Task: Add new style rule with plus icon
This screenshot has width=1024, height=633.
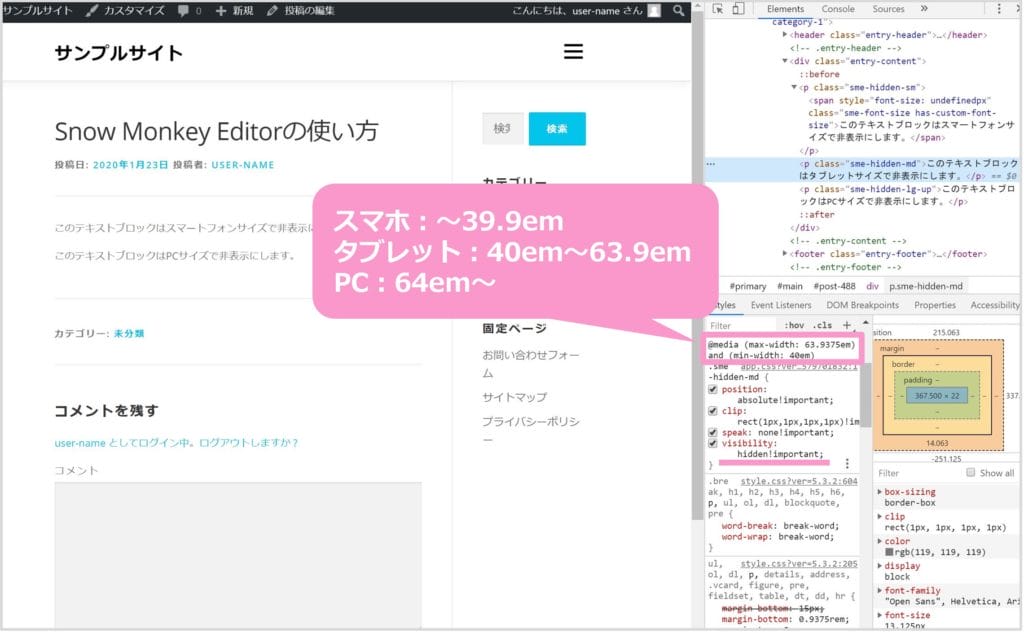Action: click(847, 325)
